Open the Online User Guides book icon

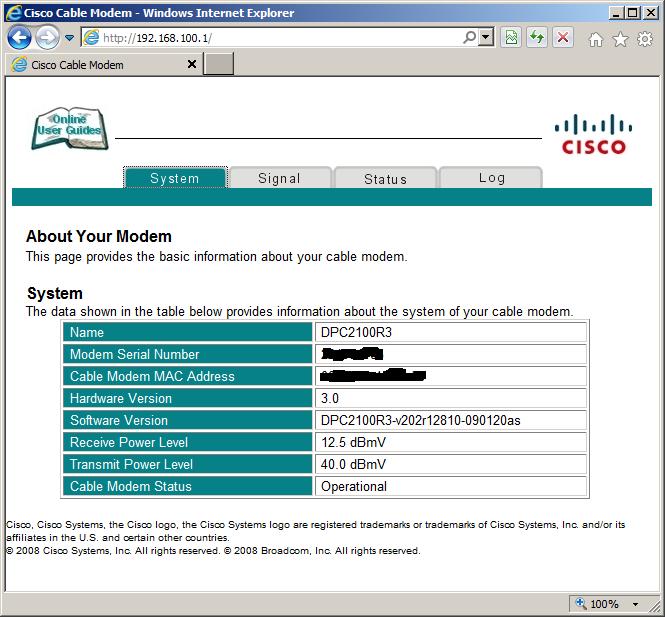[x=70, y=128]
